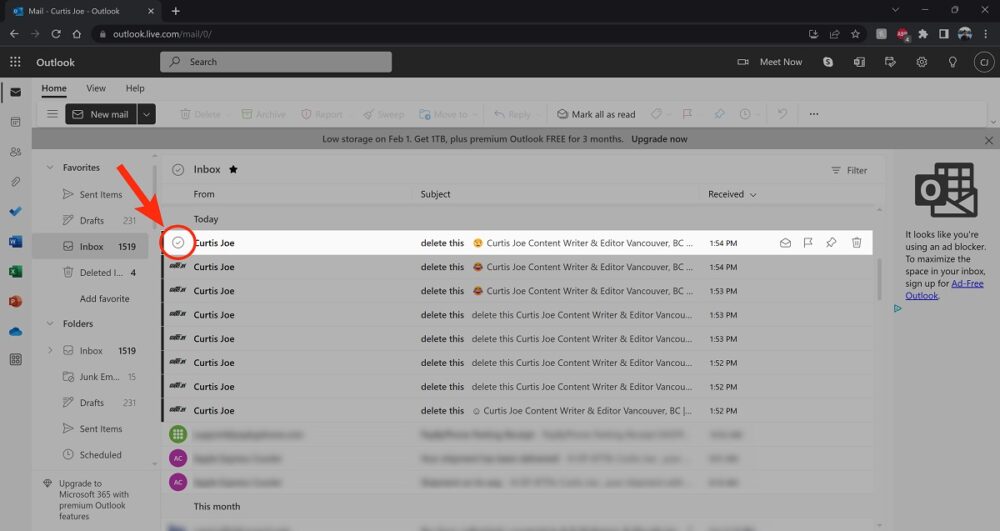This screenshot has width=1000, height=531.
Task: Click Mark all as read
Action: tap(596, 114)
